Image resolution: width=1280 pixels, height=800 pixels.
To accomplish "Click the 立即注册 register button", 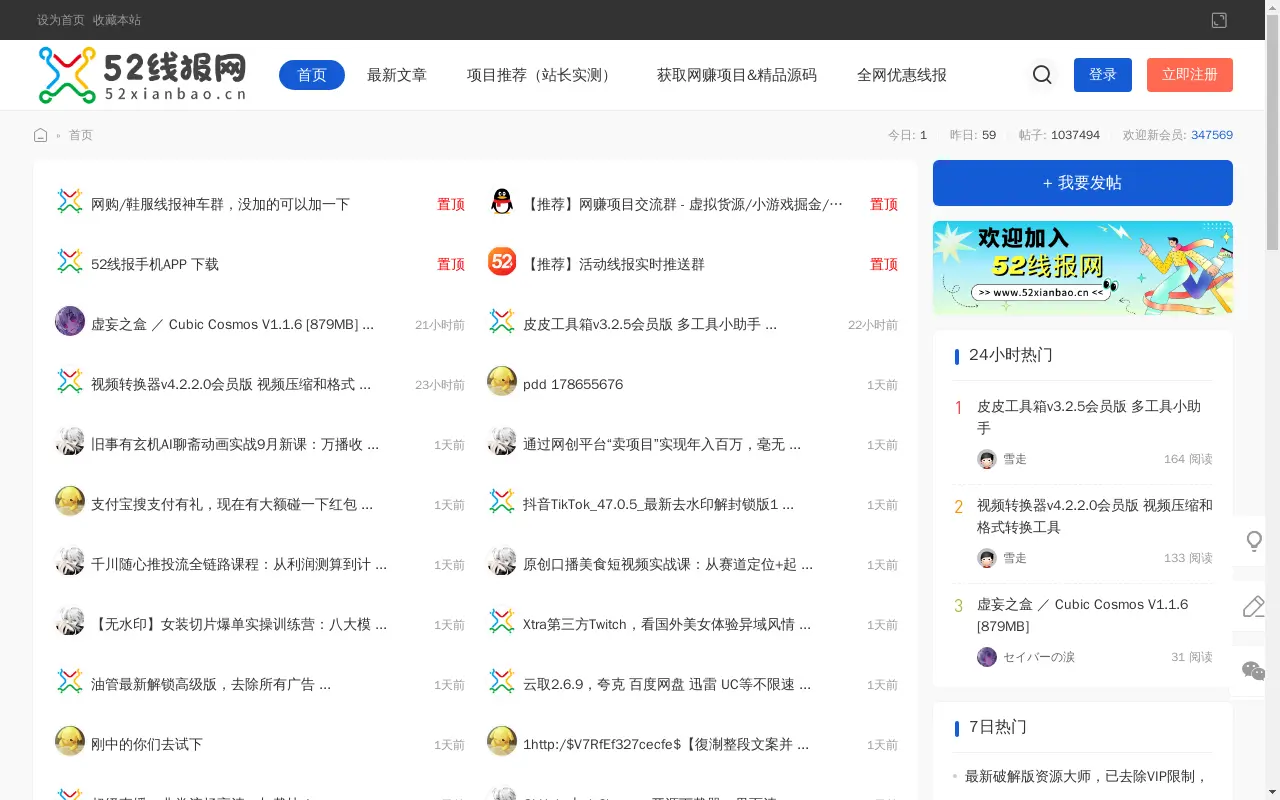I will pyautogui.click(x=1190, y=75).
